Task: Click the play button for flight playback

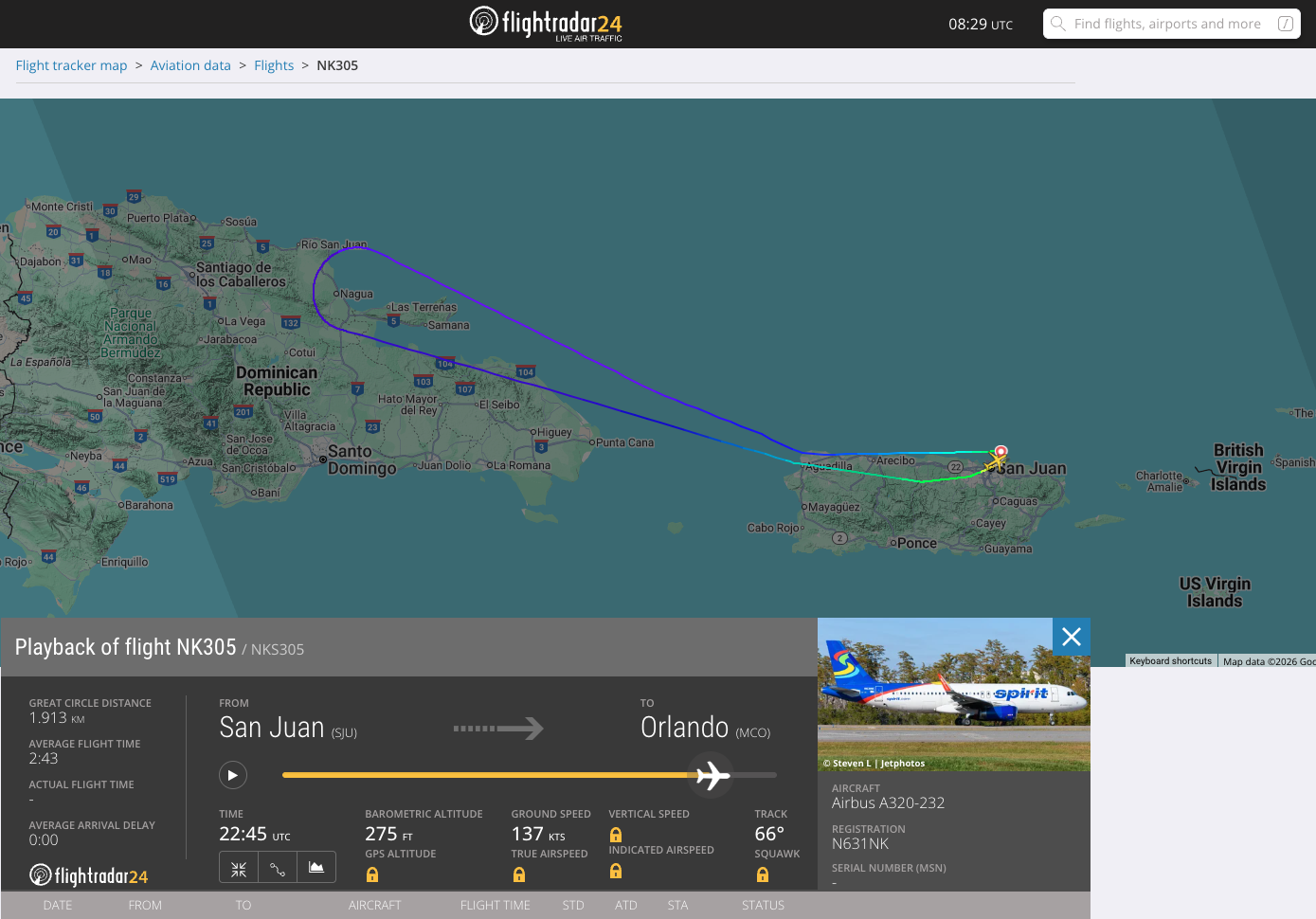Action: (233, 775)
